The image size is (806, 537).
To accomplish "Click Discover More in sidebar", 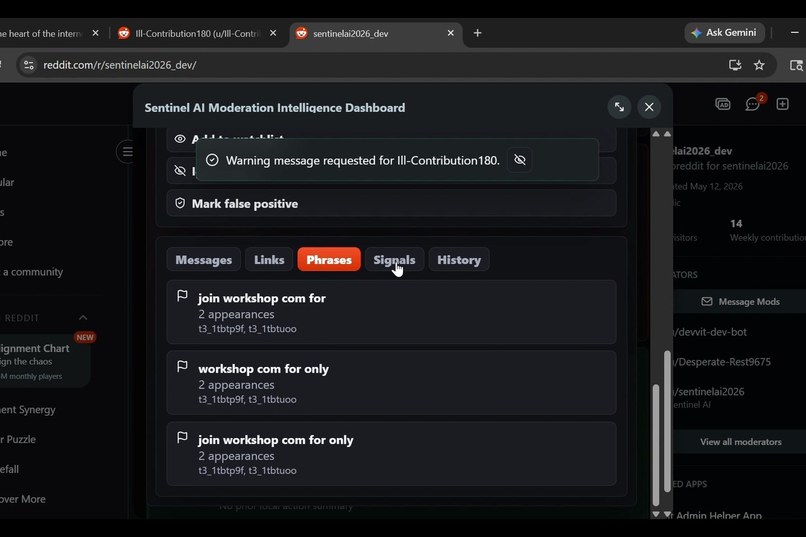I will click(x=23, y=499).
